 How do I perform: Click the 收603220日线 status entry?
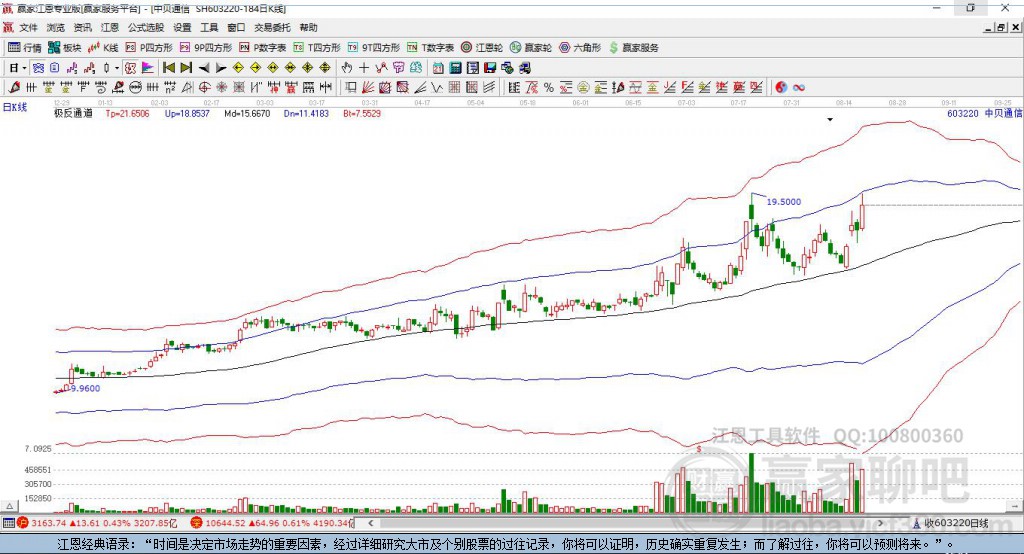956,523
